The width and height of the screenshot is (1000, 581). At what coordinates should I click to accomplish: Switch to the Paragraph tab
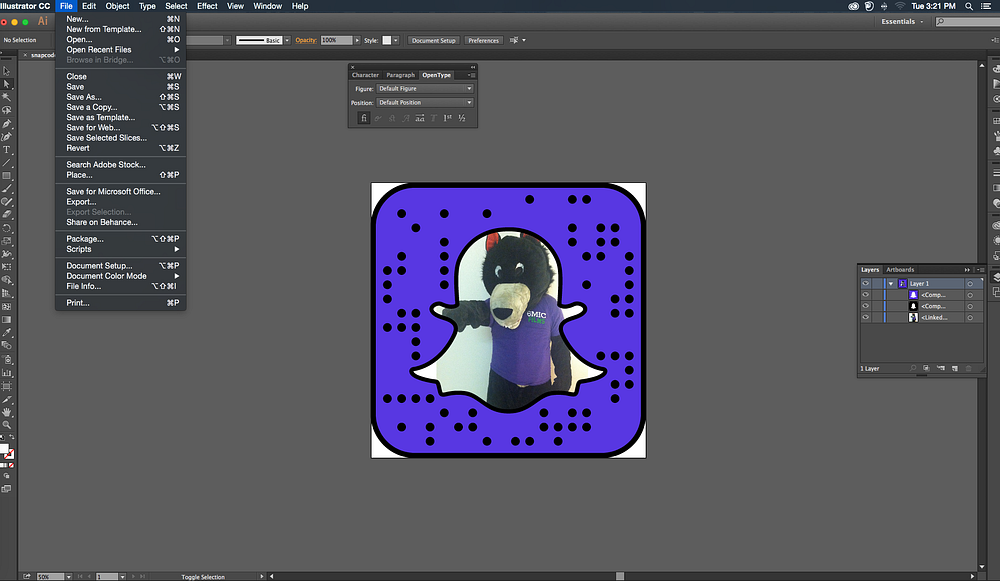[401, 75]
